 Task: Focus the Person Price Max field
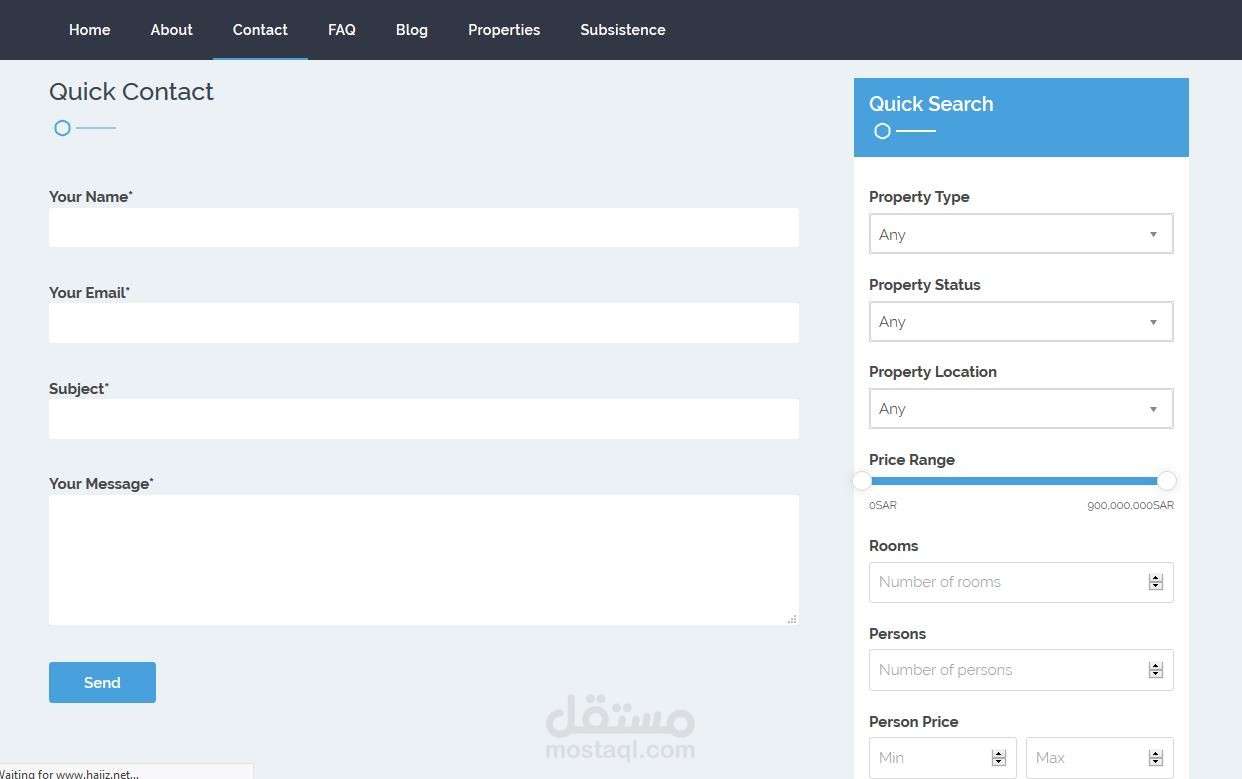(x=1100, y=758)
